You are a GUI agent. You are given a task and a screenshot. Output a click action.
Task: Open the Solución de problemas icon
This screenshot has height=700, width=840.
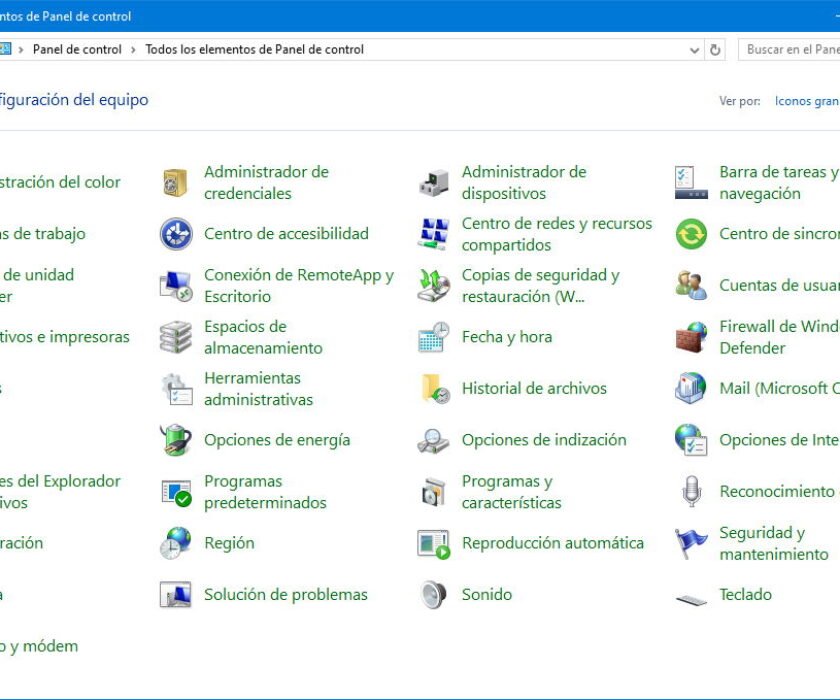click(176, 594)
